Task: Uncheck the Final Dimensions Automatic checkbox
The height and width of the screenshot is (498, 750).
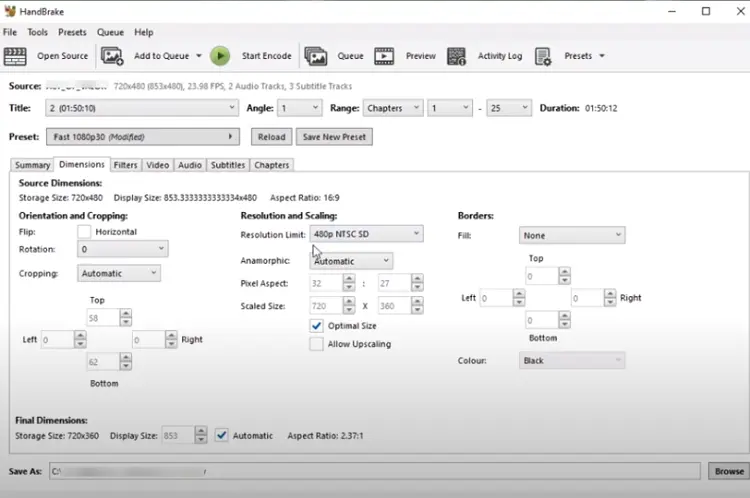Action: pos(221,435)
